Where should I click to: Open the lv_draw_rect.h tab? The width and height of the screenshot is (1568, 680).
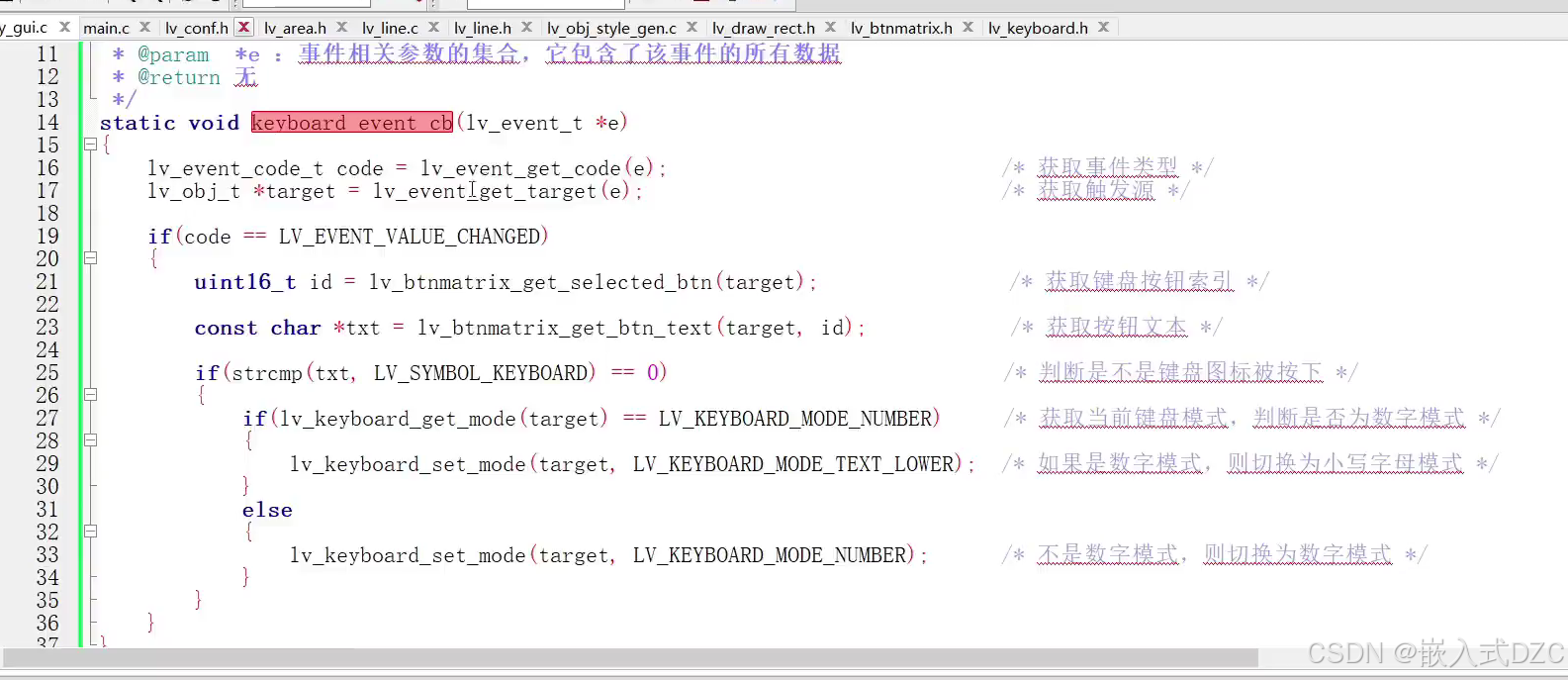[764, 28]
